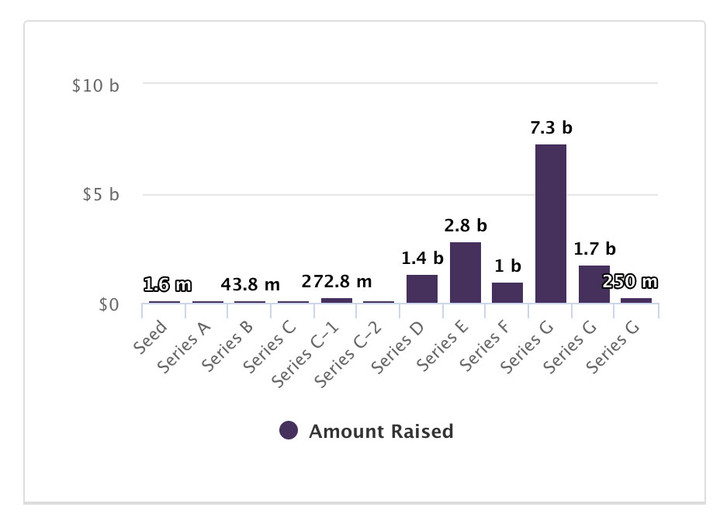Click the Series B axis label
The width and height of the screenshot is (720, 514).
point(227,346)
